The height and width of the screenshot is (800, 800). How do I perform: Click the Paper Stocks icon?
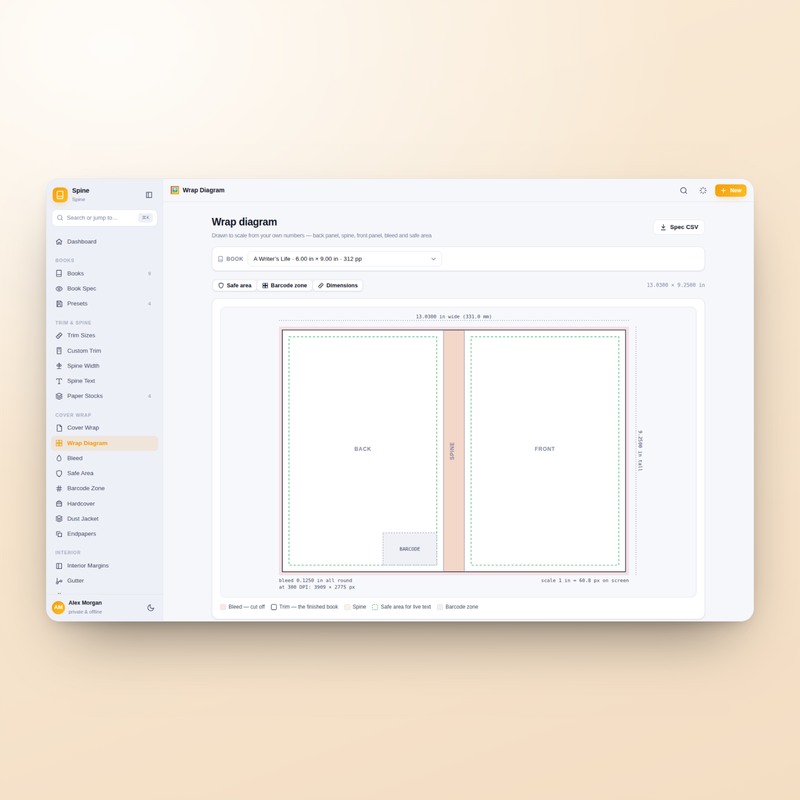59,396
